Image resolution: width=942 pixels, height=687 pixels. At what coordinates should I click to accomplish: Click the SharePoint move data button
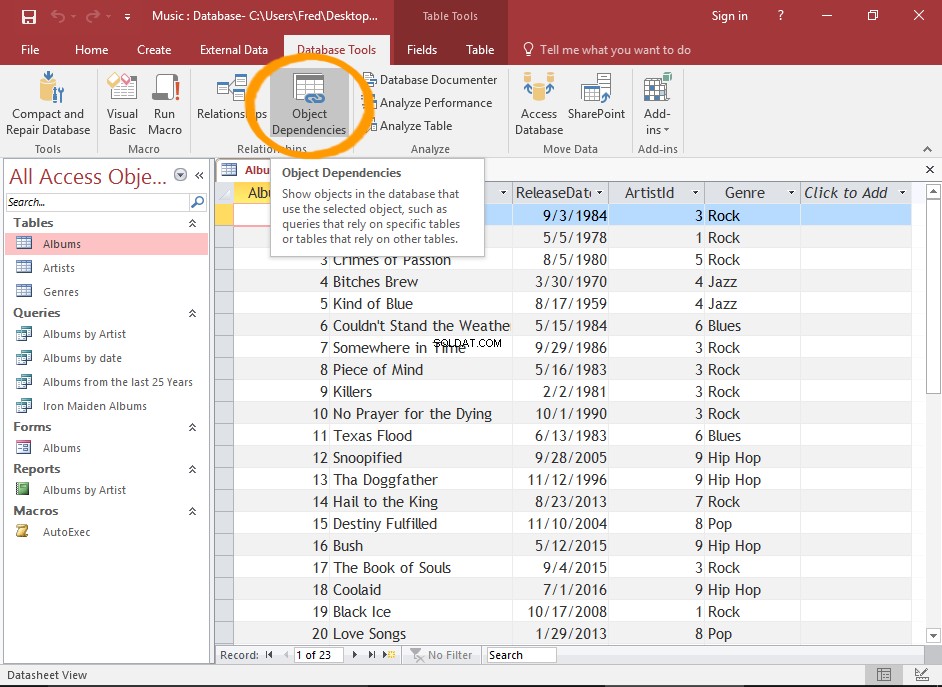[596, 98]
